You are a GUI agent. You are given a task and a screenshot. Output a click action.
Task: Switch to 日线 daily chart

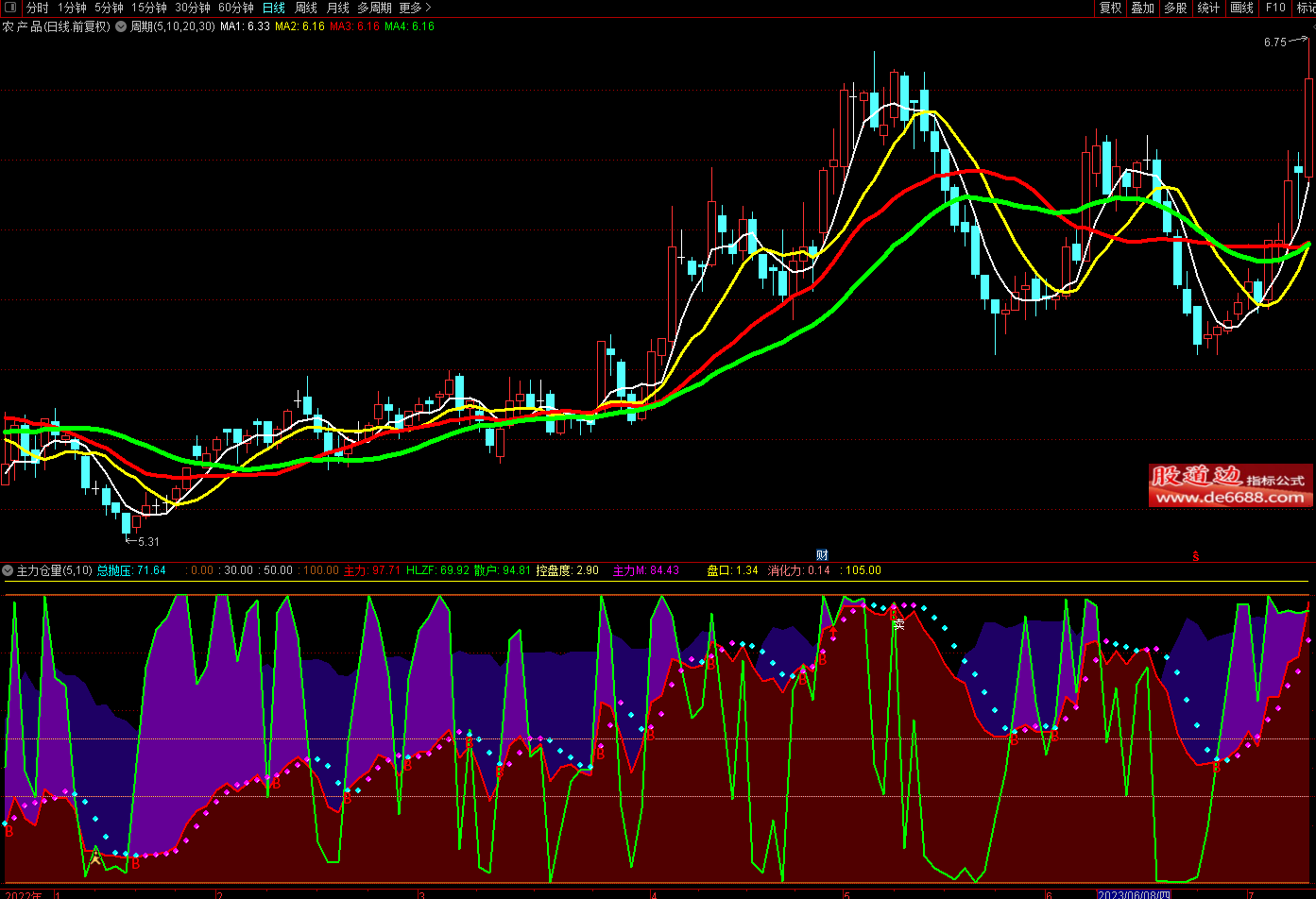(273, 8)
